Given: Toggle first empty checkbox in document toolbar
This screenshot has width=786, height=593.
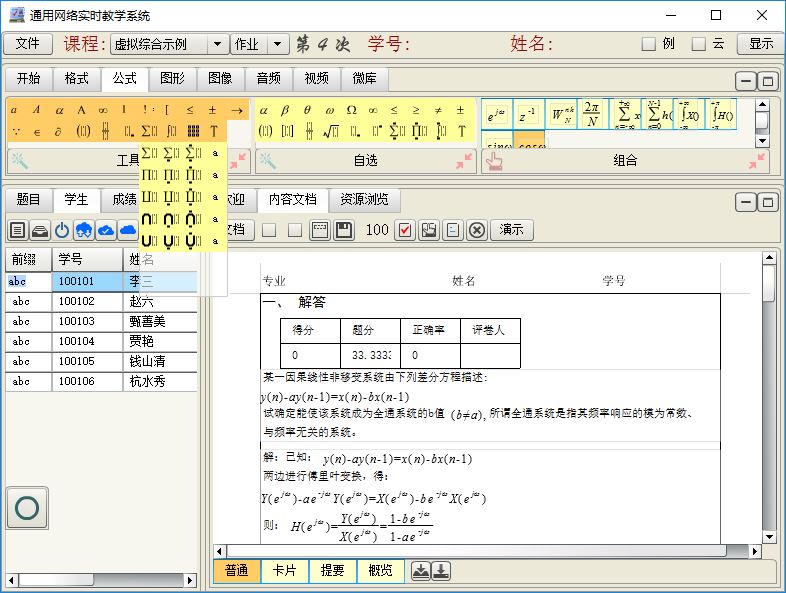Looking at the screenshot, I should 269,230.
